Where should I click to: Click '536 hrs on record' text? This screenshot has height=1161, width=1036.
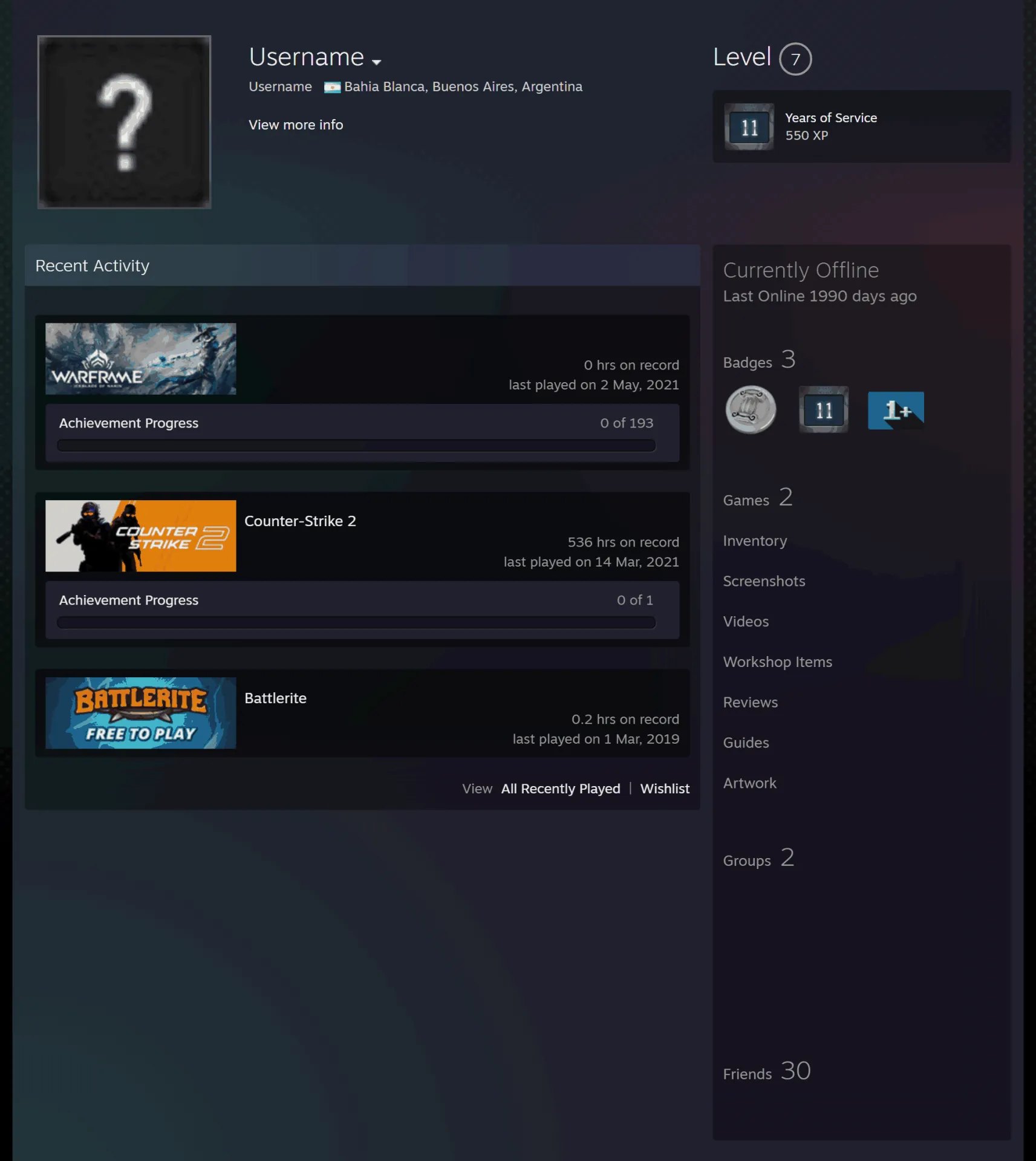623,542
